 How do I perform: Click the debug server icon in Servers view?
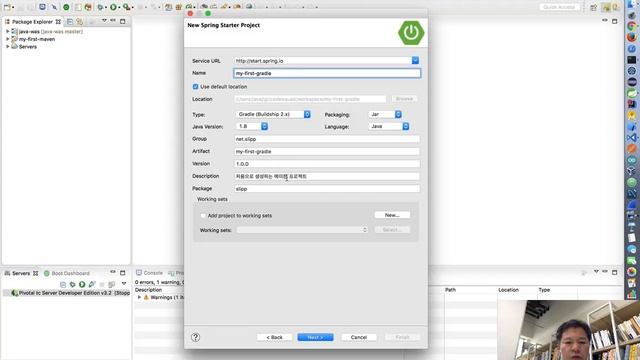(72, 284)
